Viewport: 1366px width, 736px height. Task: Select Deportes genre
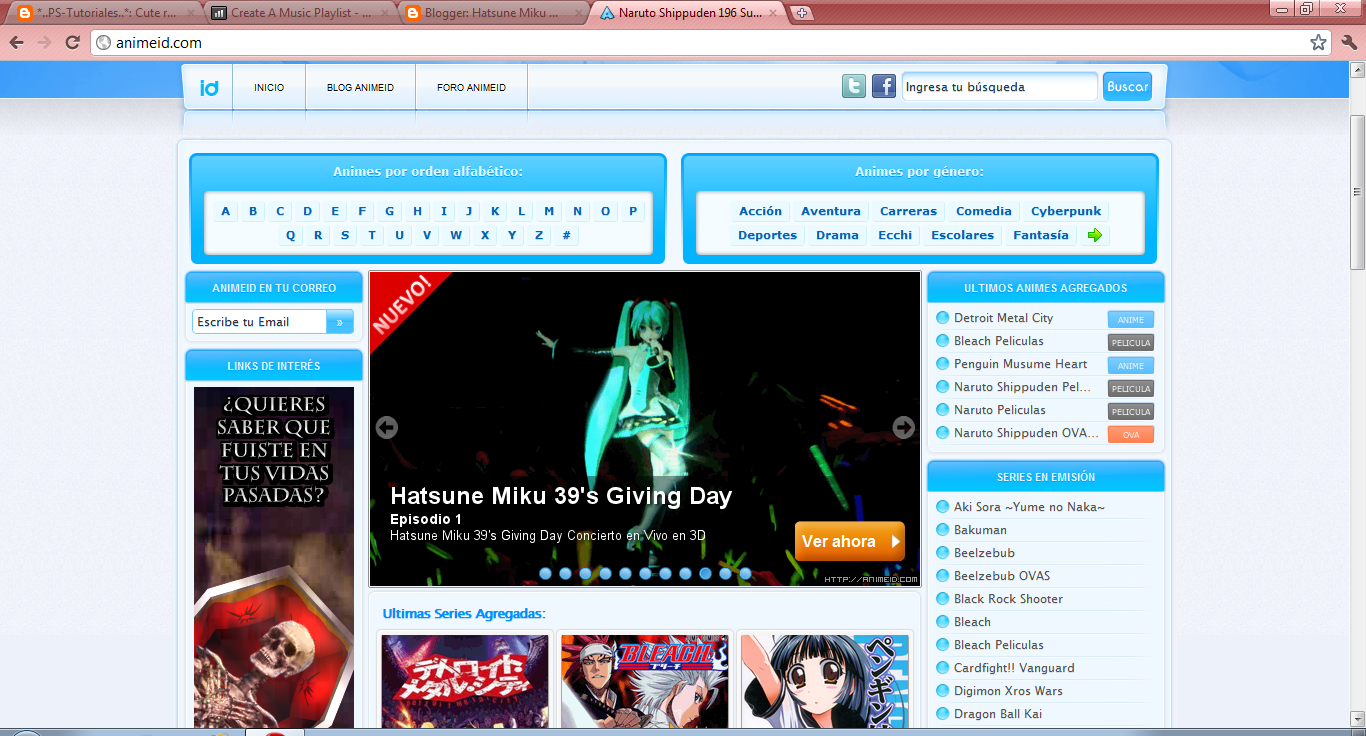click(x=767, y=235)
